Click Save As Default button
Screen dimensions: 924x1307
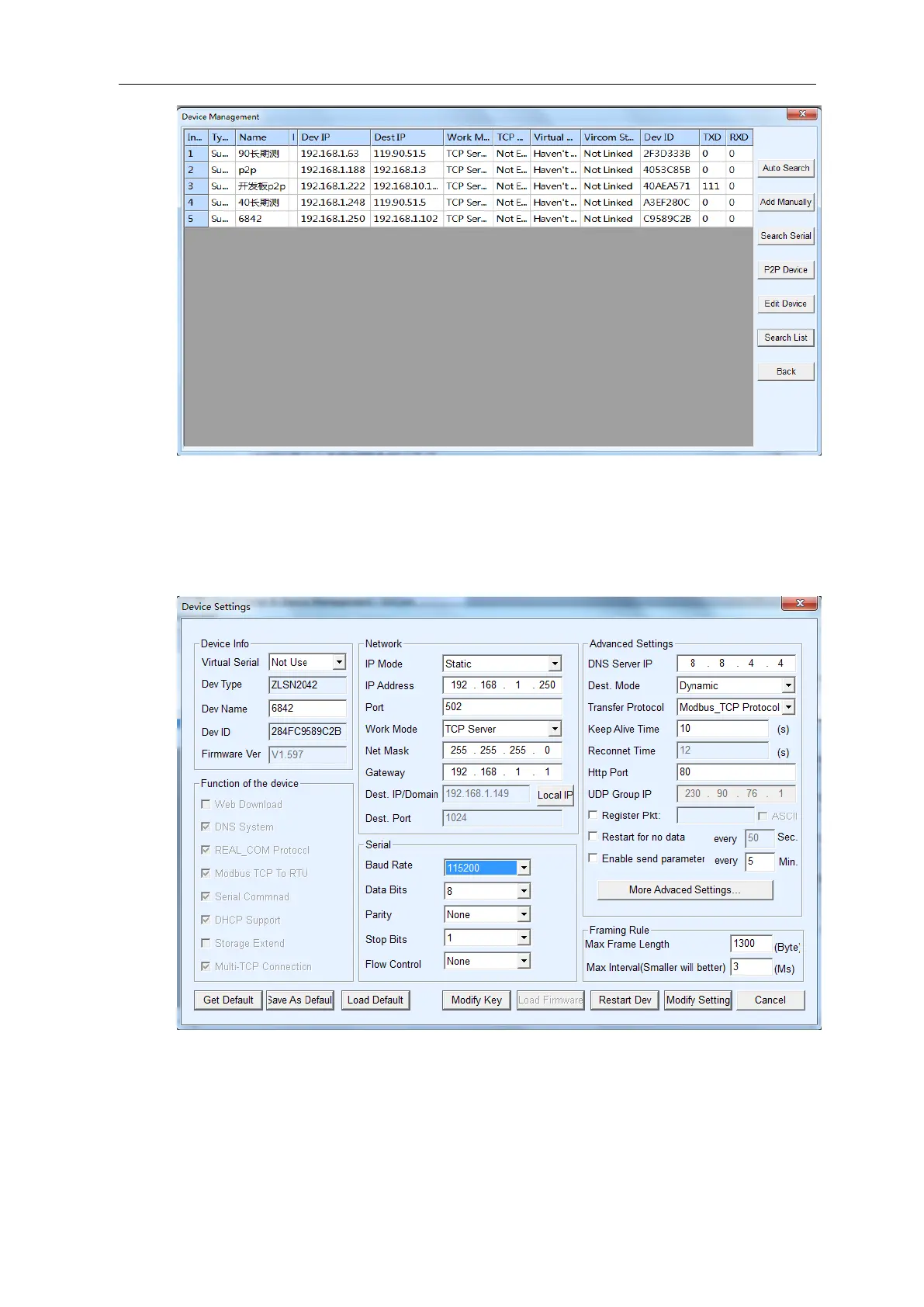299,1000
